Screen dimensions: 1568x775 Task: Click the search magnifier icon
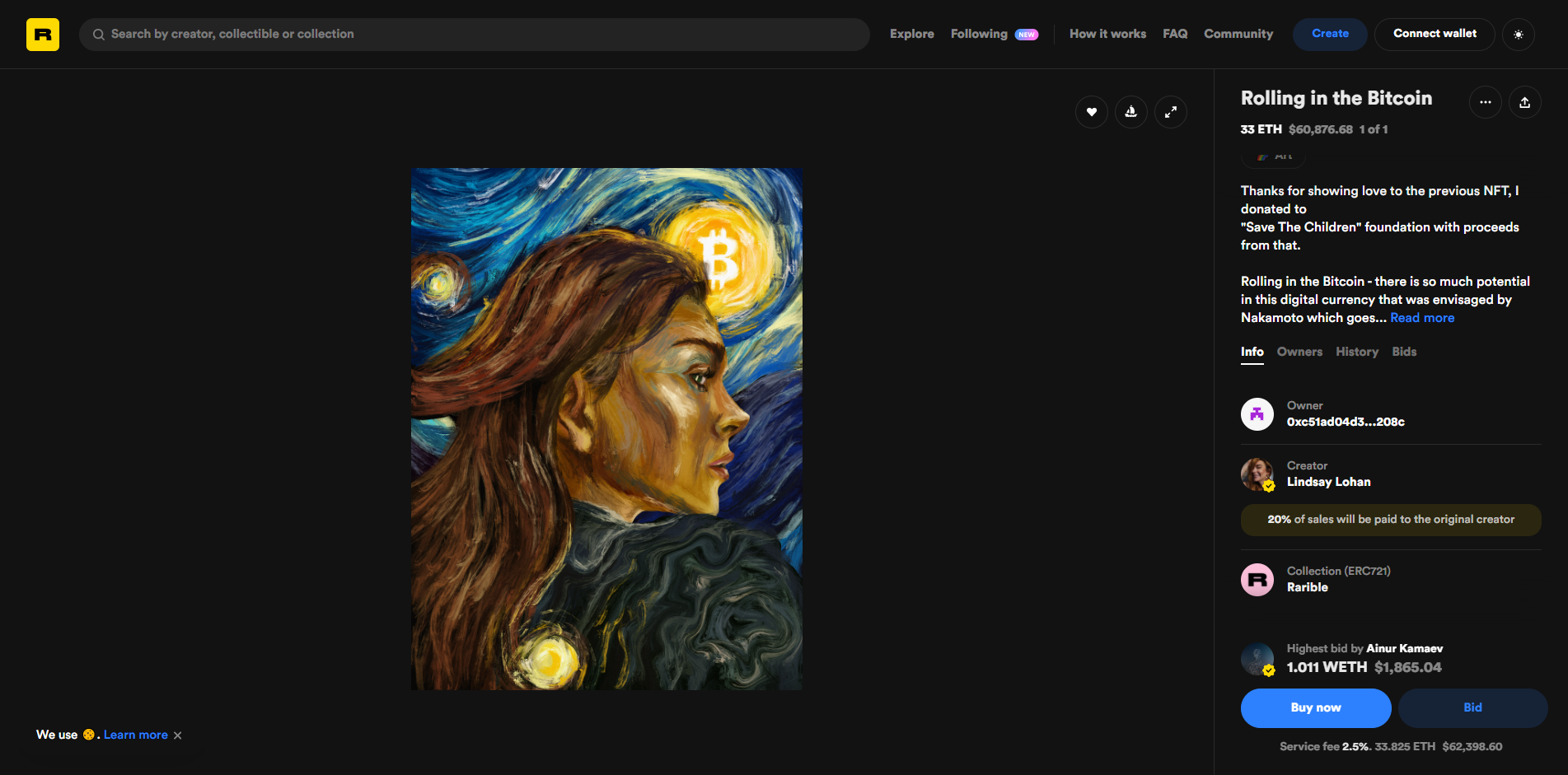coord(98,35)
